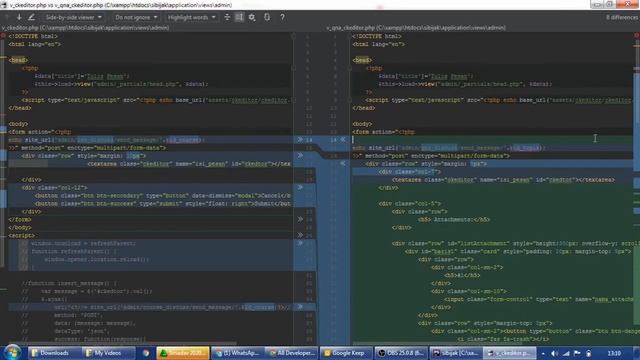Switch to My Videos taskbar window
This screenshot has height=360, width=640.
(108, 353)
